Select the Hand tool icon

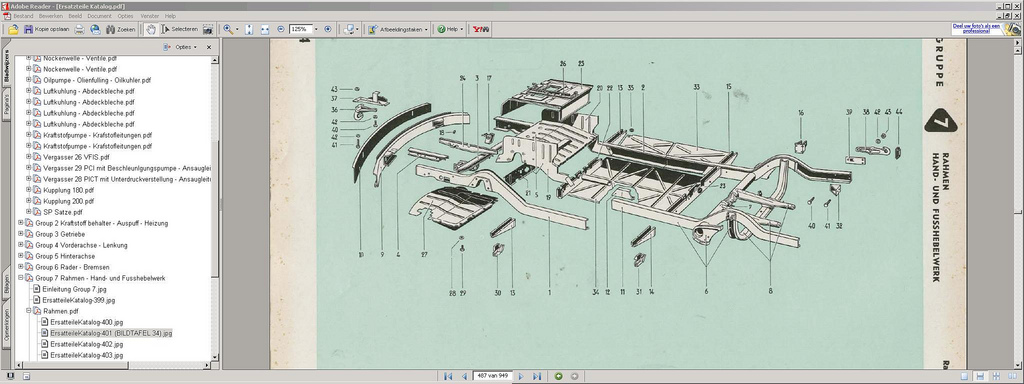tap(150, 29)
